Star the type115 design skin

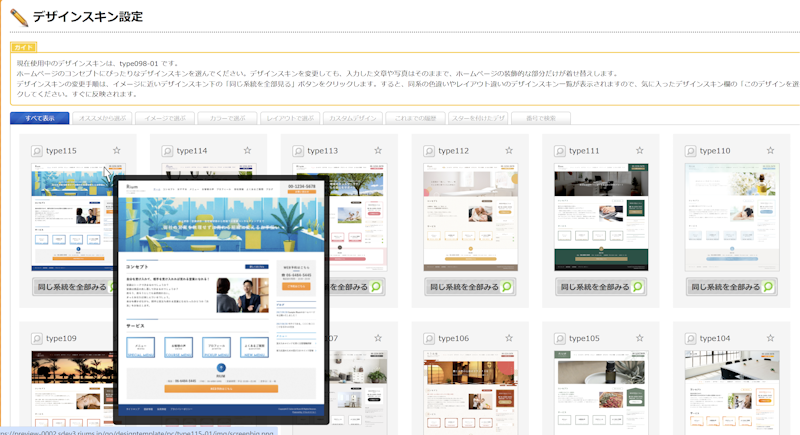click(x=117, y=150)
